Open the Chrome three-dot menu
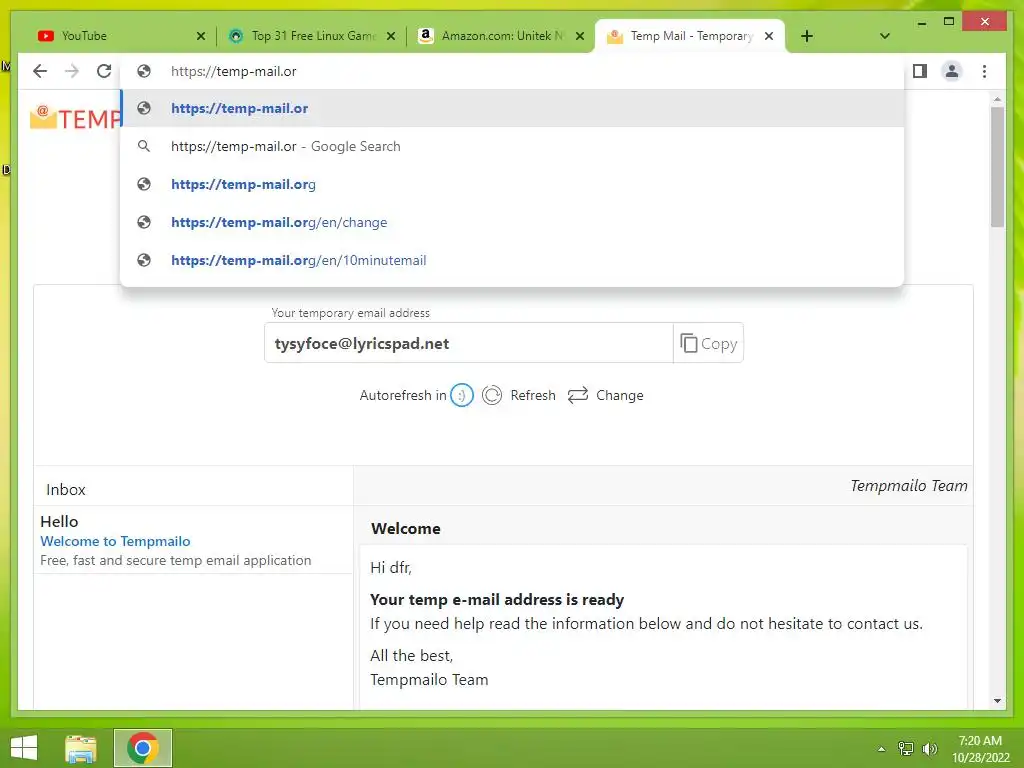Screen dimensions: 1024x768 point(984,71)
